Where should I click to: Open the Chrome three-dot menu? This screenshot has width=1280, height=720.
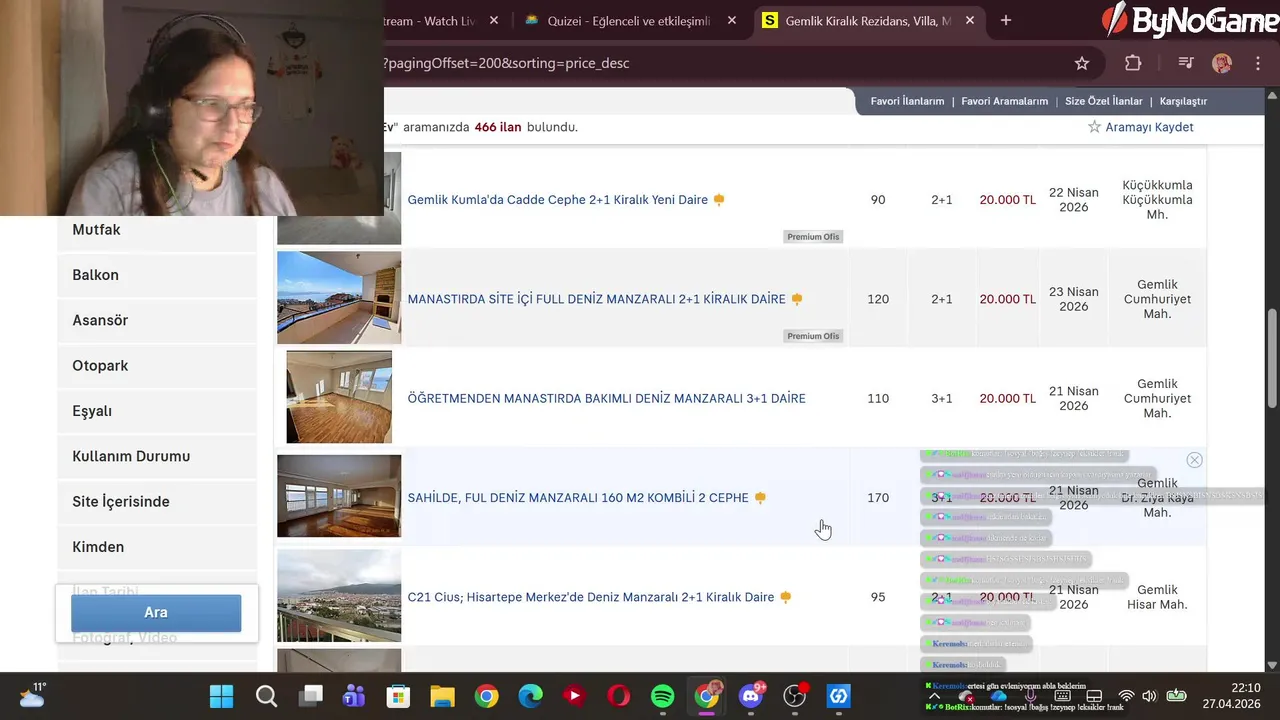pyautogui.click(x=1258, y=63)
